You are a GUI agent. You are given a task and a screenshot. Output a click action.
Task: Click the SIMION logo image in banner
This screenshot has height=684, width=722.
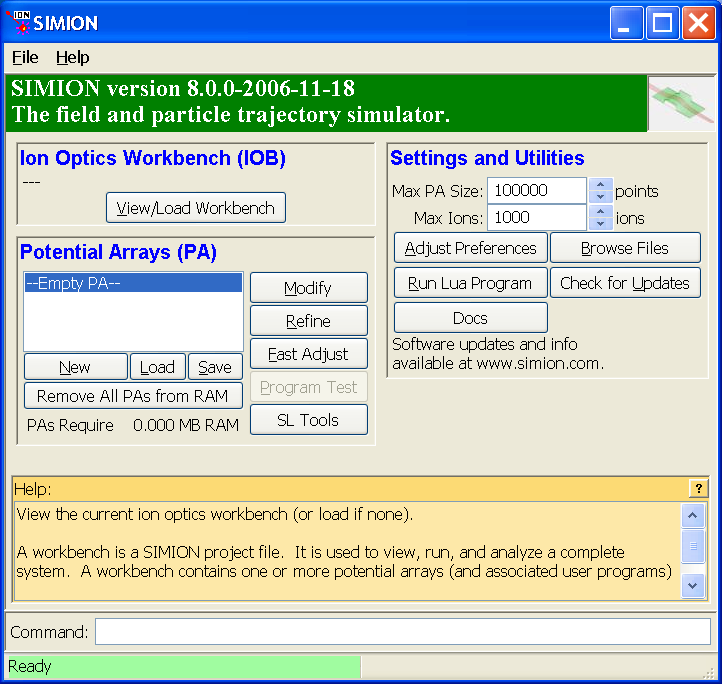coord(681,104)
